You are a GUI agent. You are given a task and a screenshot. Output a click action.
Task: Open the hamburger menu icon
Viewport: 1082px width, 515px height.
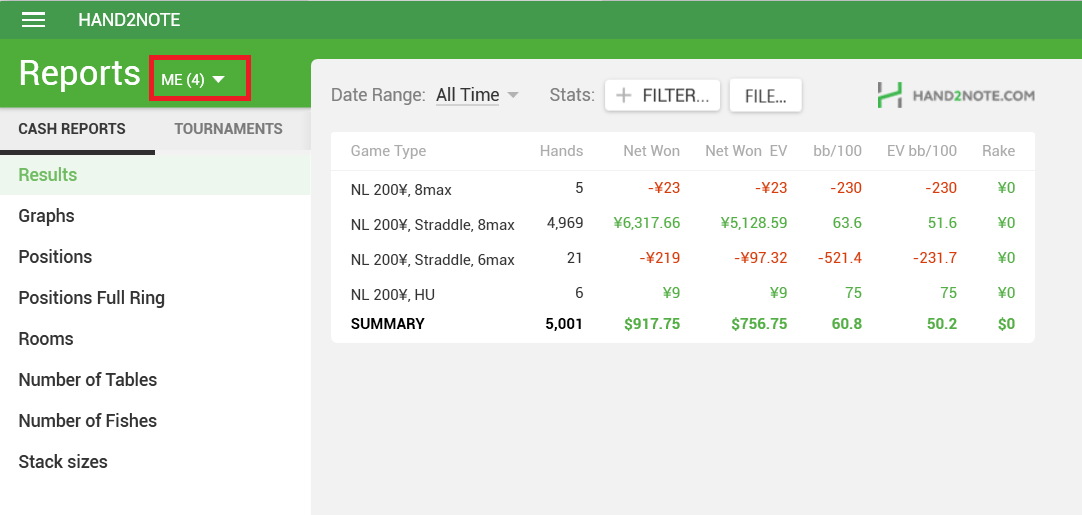pyautogui.click(x=33, y=20)
